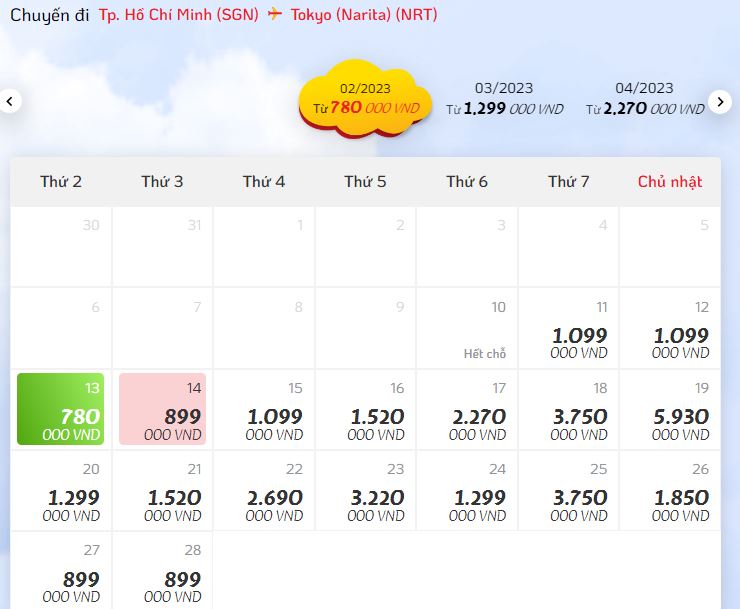The height and width of the screenshot is (609, 740).
Task: Select February 11 fare 1.099
Action: click(x=569, y=328)
